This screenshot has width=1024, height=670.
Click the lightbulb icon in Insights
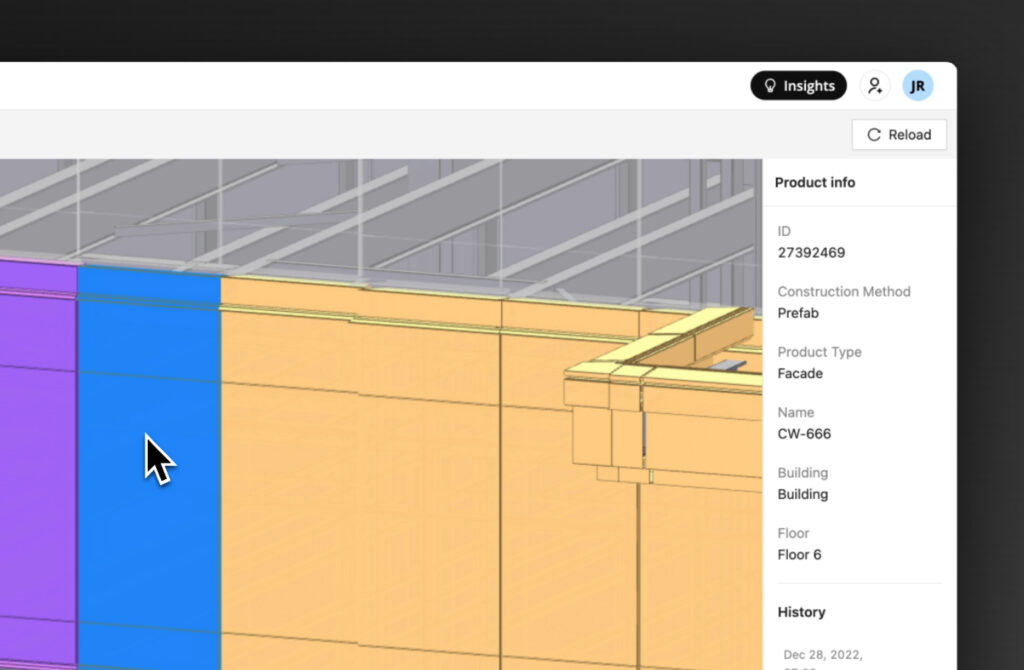[x=770, y=86]
